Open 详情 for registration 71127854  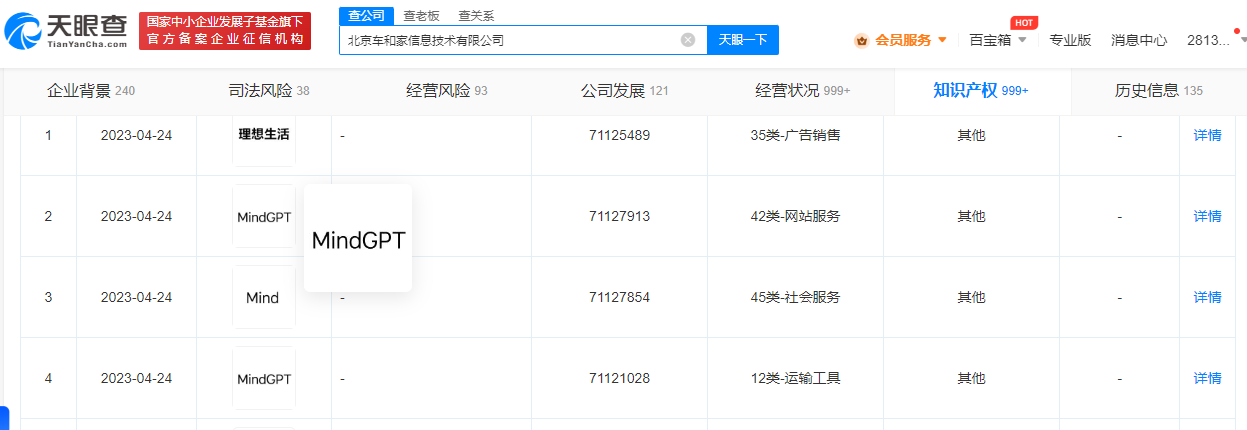tap(1207, 297)
